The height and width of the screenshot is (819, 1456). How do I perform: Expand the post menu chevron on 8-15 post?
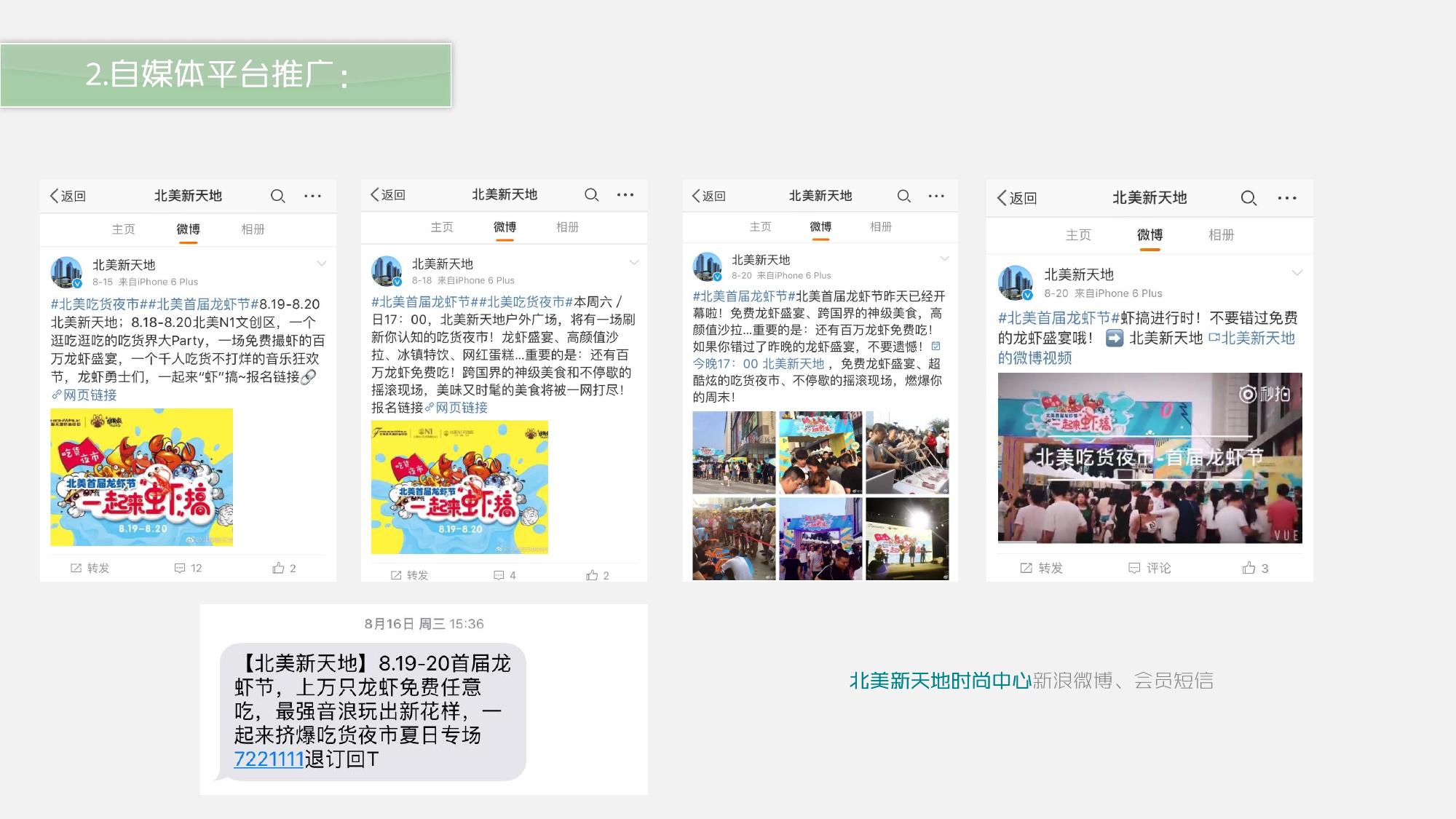coord(321,264)
